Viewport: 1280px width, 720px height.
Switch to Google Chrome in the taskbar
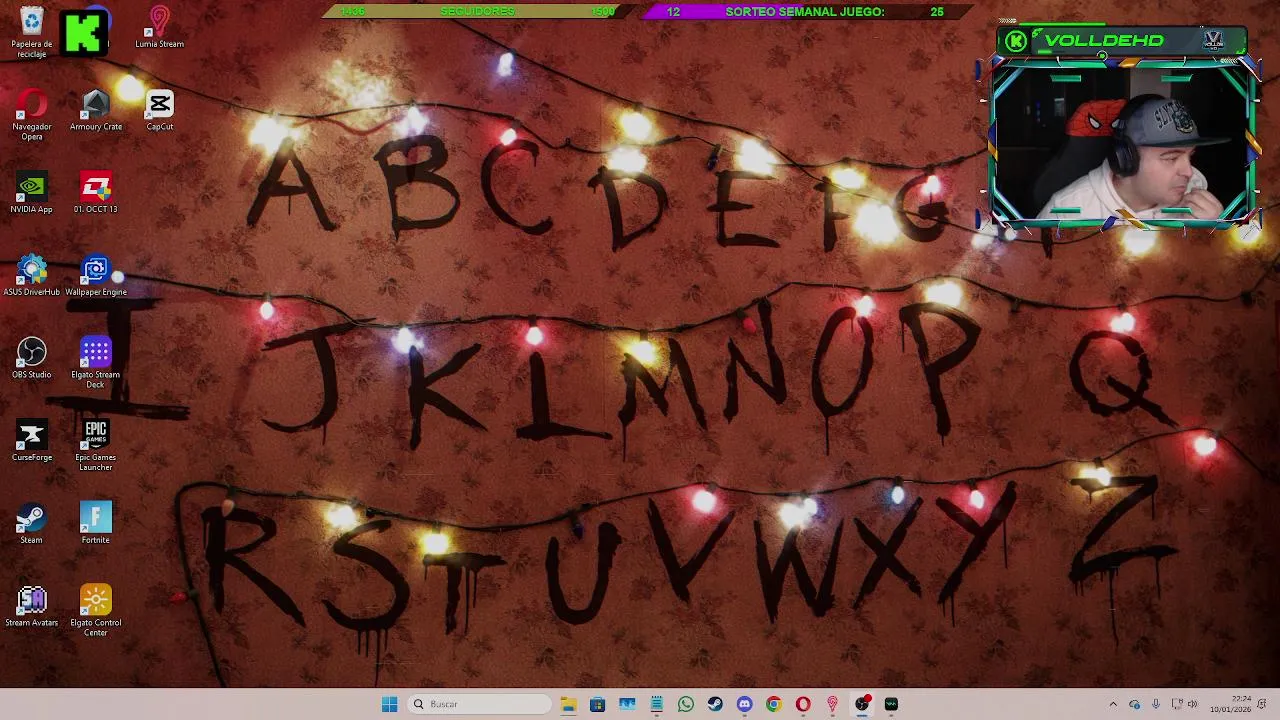(x=774, y=704)
